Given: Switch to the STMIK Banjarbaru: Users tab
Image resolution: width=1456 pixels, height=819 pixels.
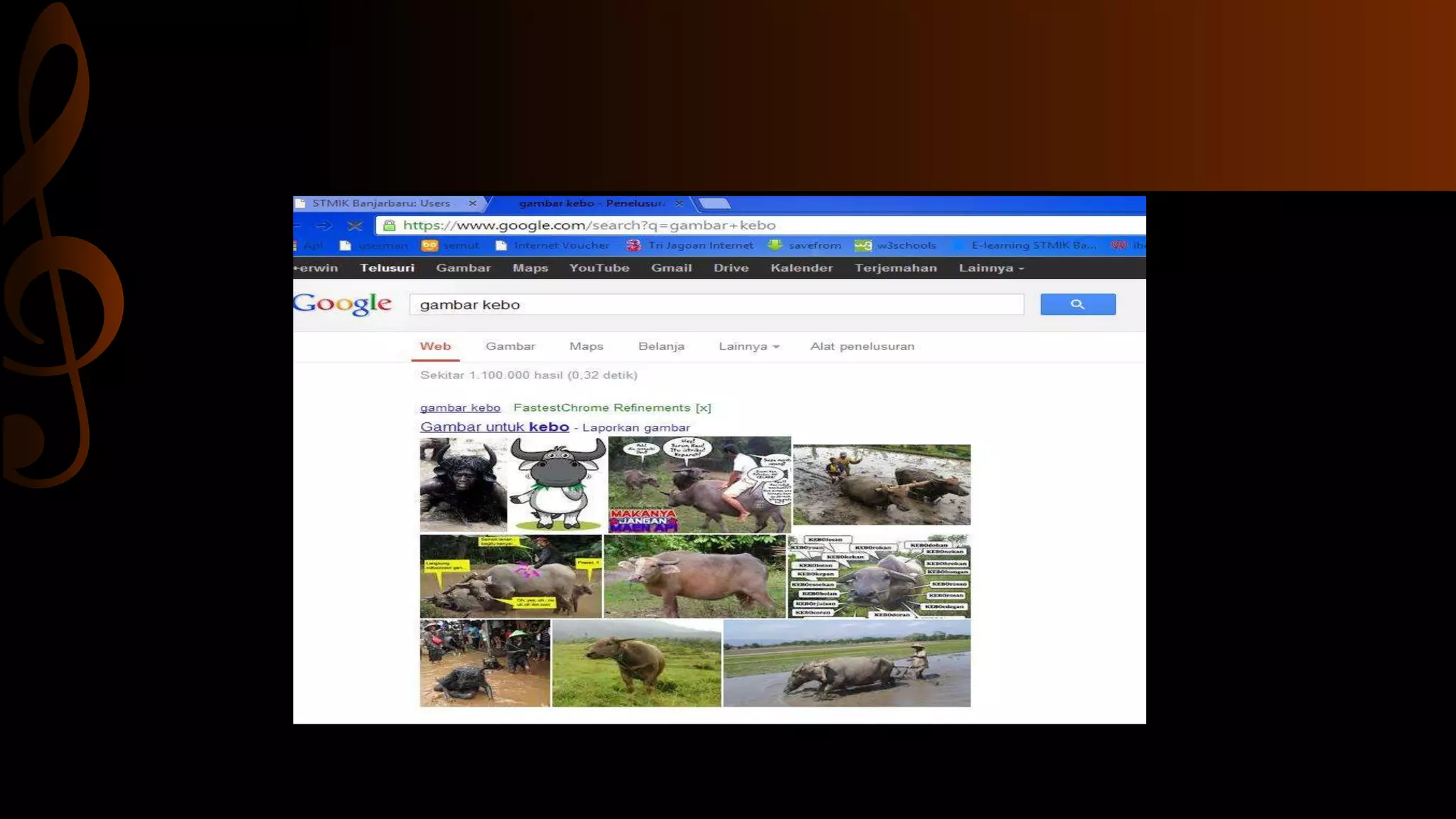Looking at the screenshot, I should (381, 203).
